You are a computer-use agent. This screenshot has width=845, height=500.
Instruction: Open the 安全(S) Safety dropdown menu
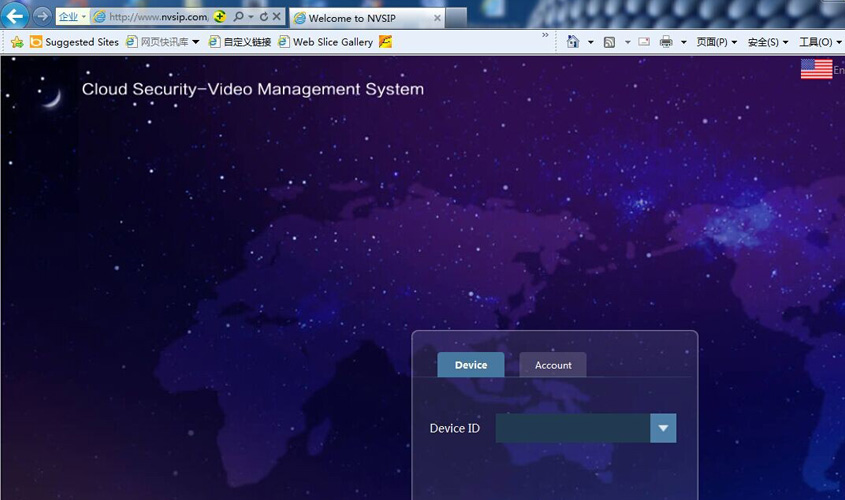tap(768, 42)
